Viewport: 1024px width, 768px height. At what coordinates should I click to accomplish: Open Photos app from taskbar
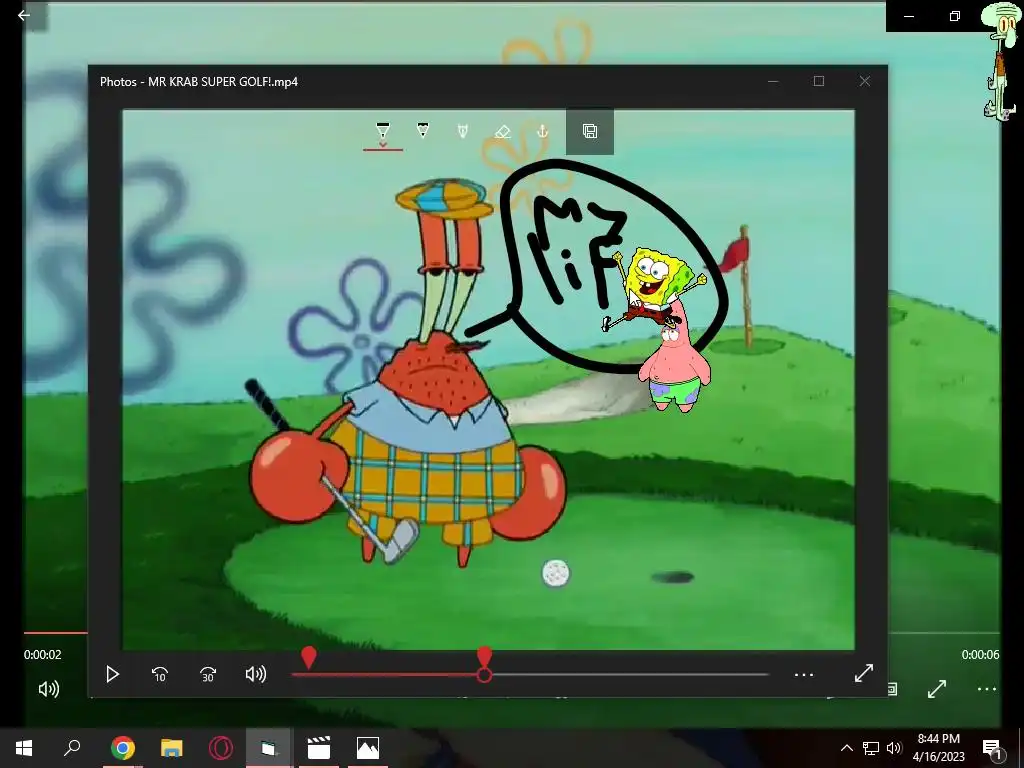(368, 748)
